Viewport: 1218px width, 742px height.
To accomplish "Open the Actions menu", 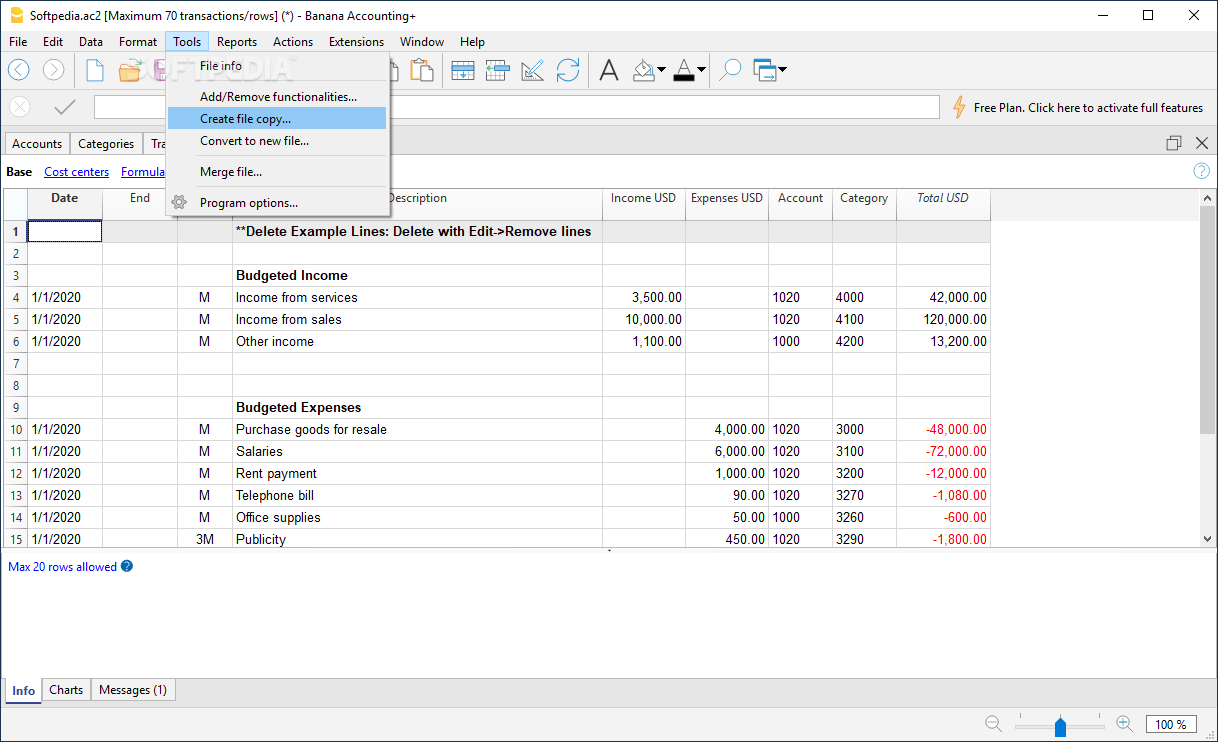I will (293, 42).
